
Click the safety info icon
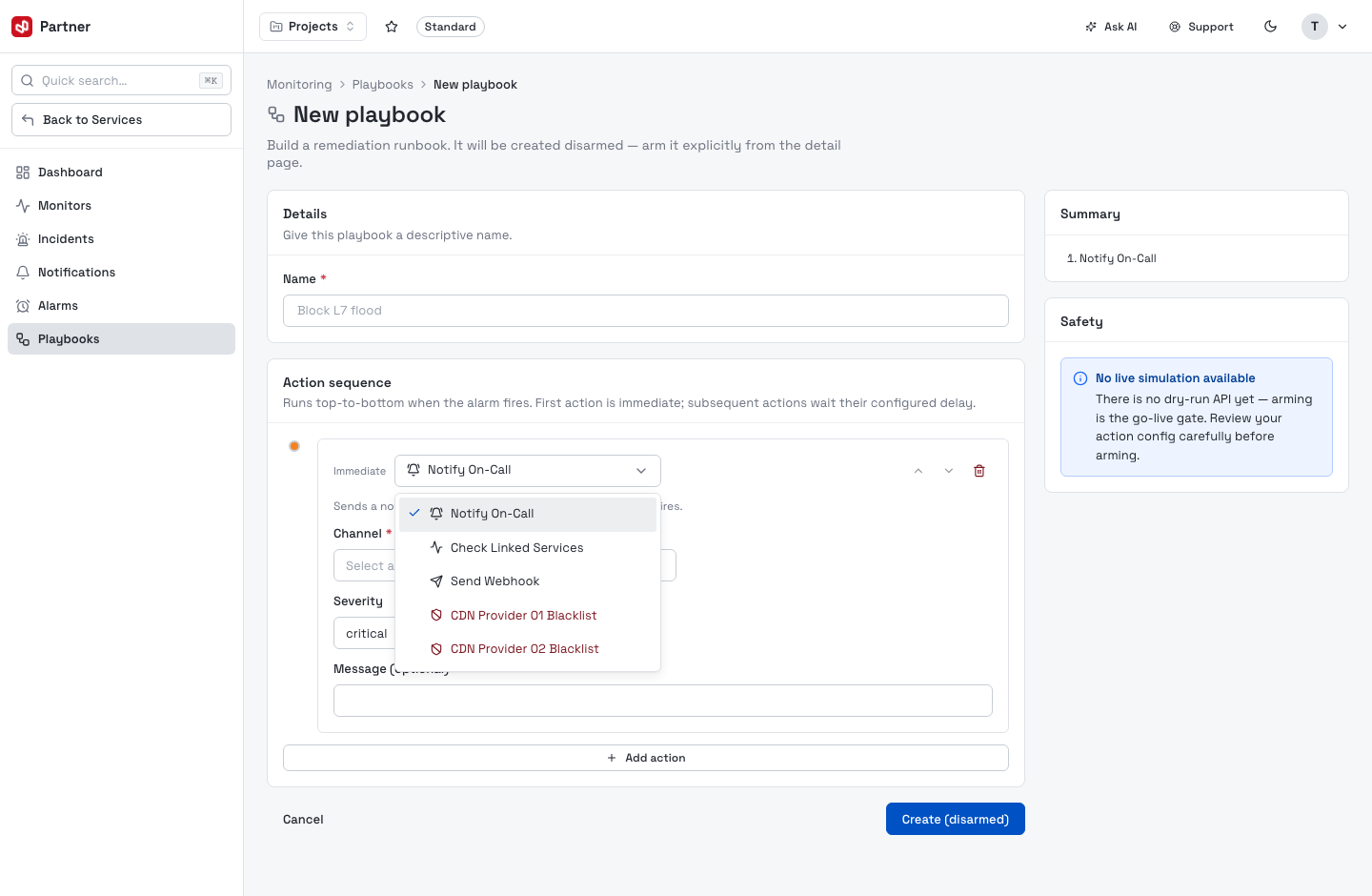click(1080, 378)
